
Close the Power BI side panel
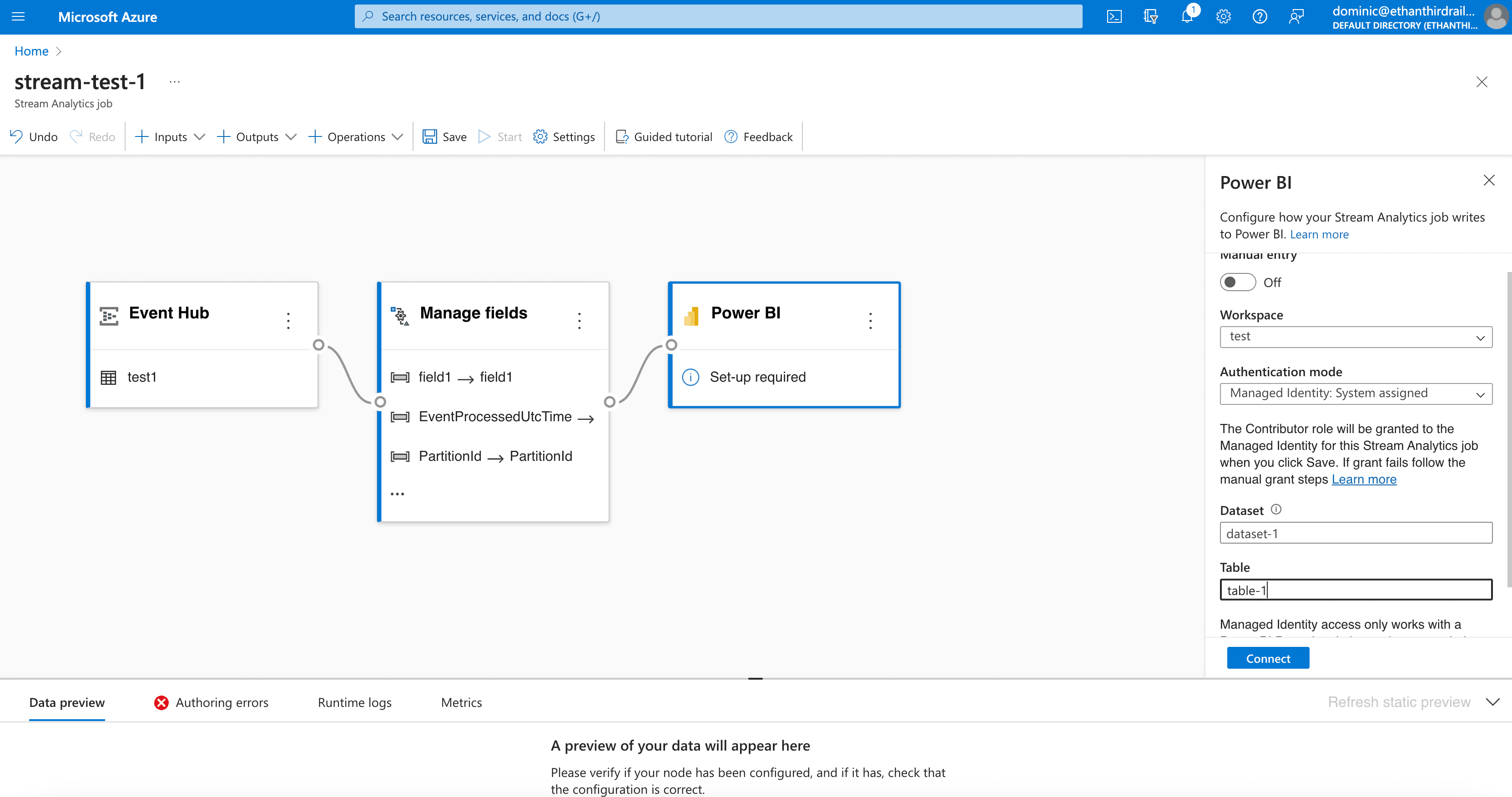tap(1489, 180)
